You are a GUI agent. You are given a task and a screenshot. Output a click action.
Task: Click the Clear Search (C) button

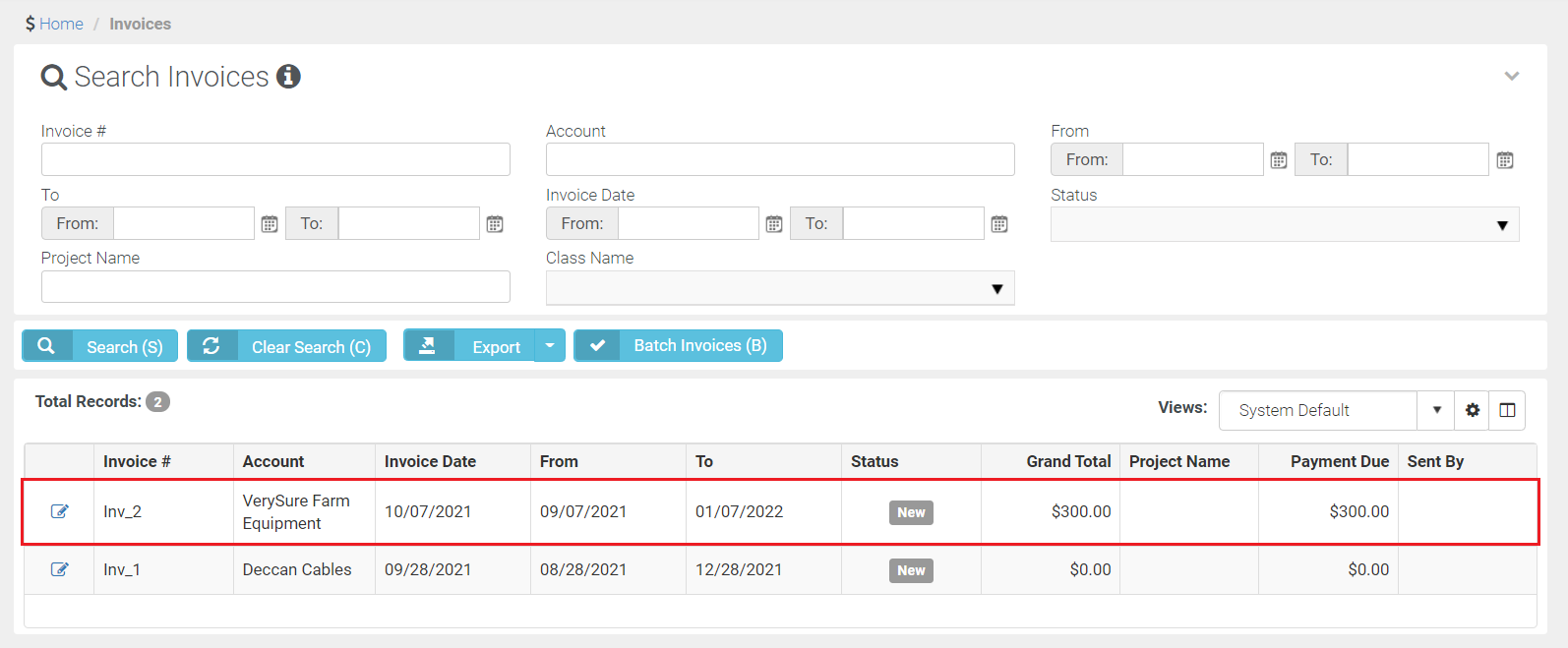click(286, 346)
